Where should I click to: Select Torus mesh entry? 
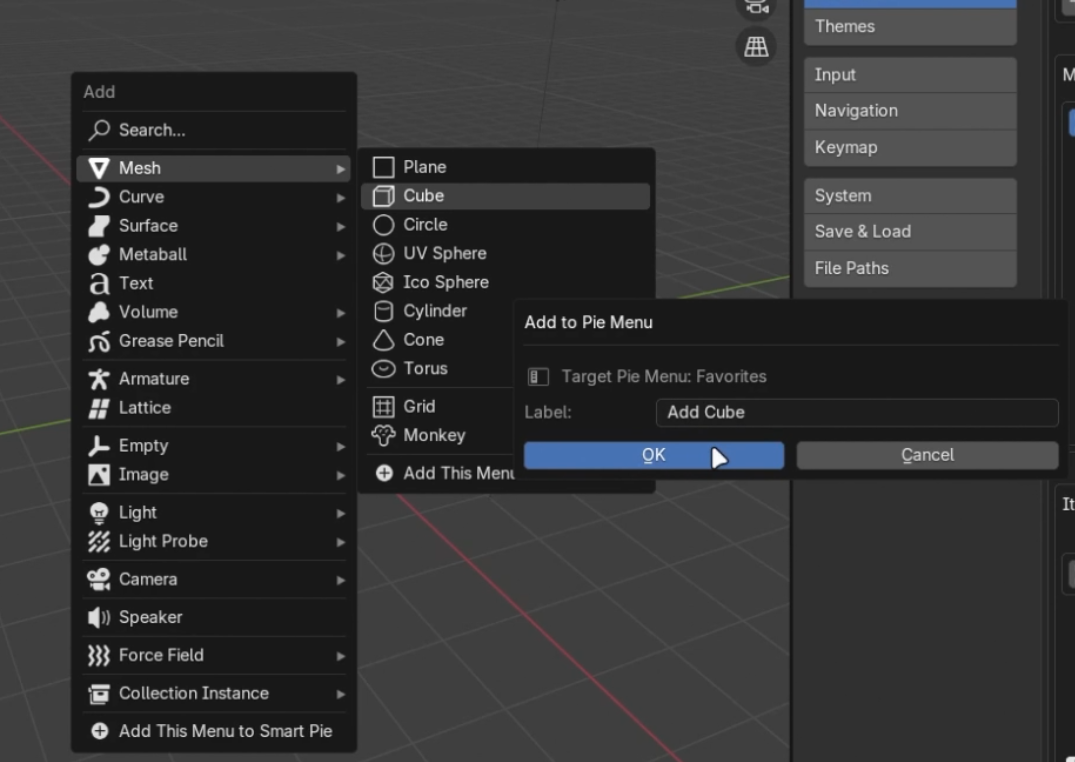pos(437,369)
